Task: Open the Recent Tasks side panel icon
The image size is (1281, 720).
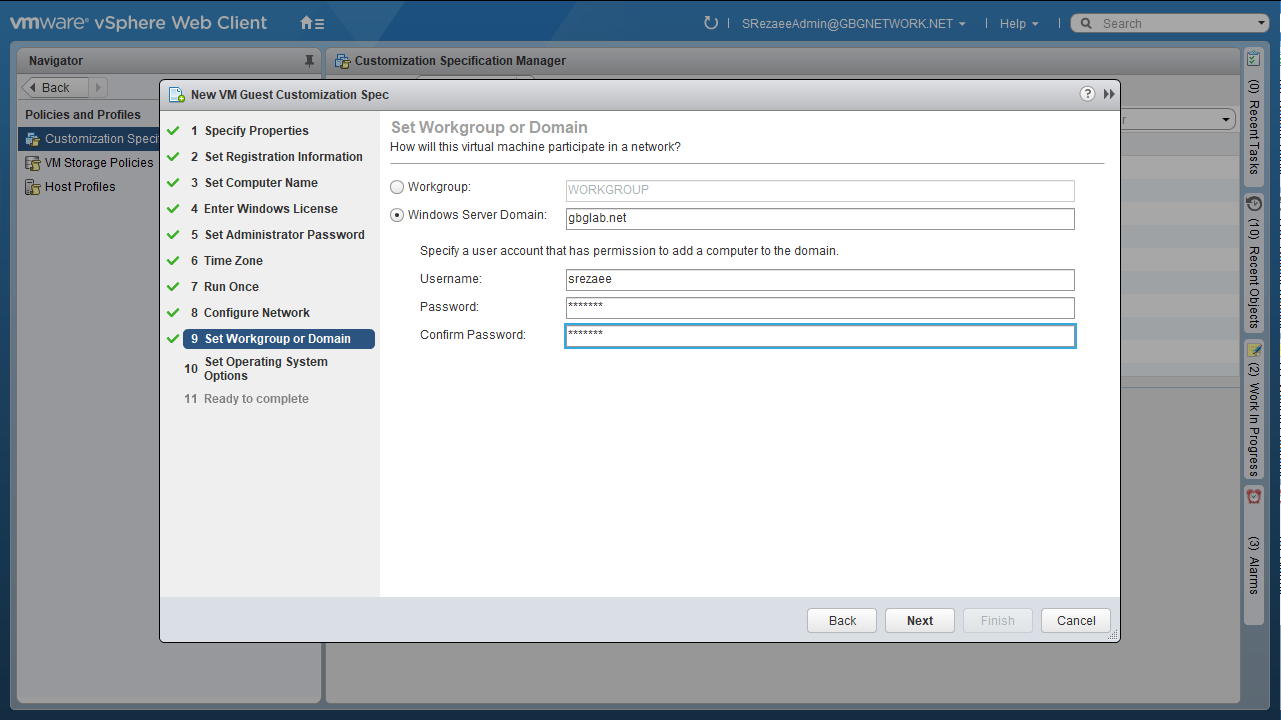Action: click(1254, 60)
